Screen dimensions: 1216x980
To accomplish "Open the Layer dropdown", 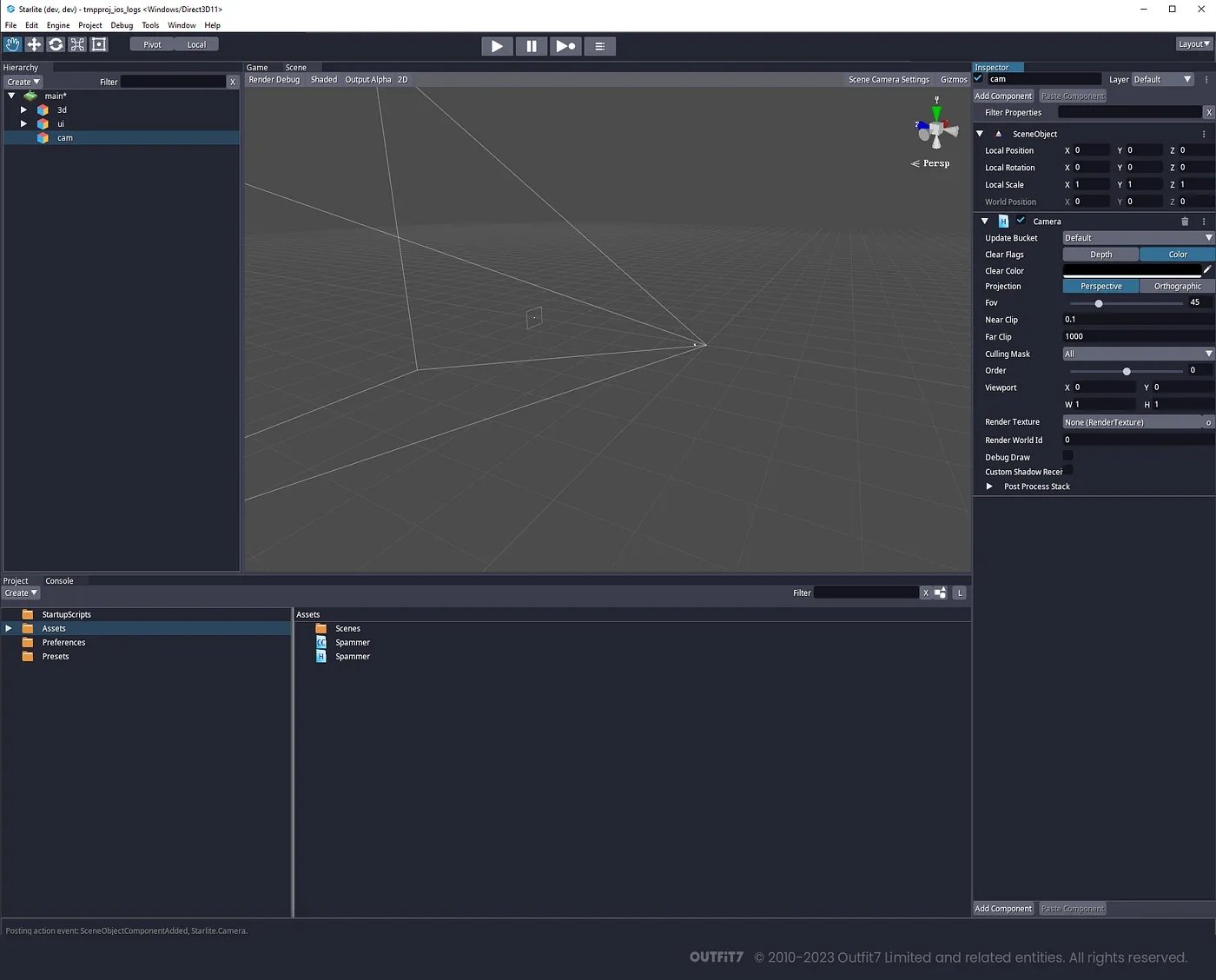I will (1162, 78).
